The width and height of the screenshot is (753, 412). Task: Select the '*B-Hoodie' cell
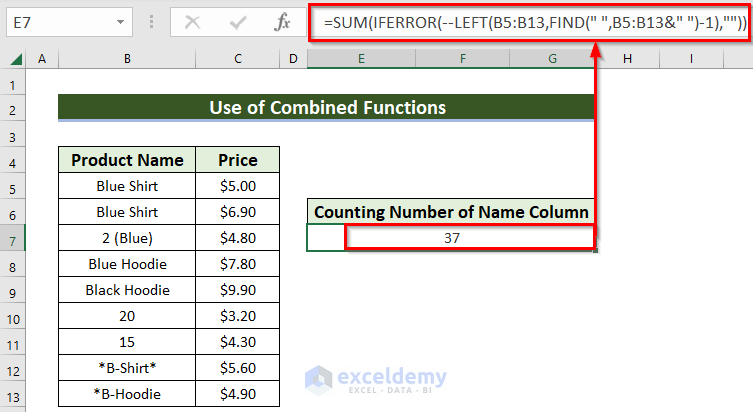click(x=127, y=394)
